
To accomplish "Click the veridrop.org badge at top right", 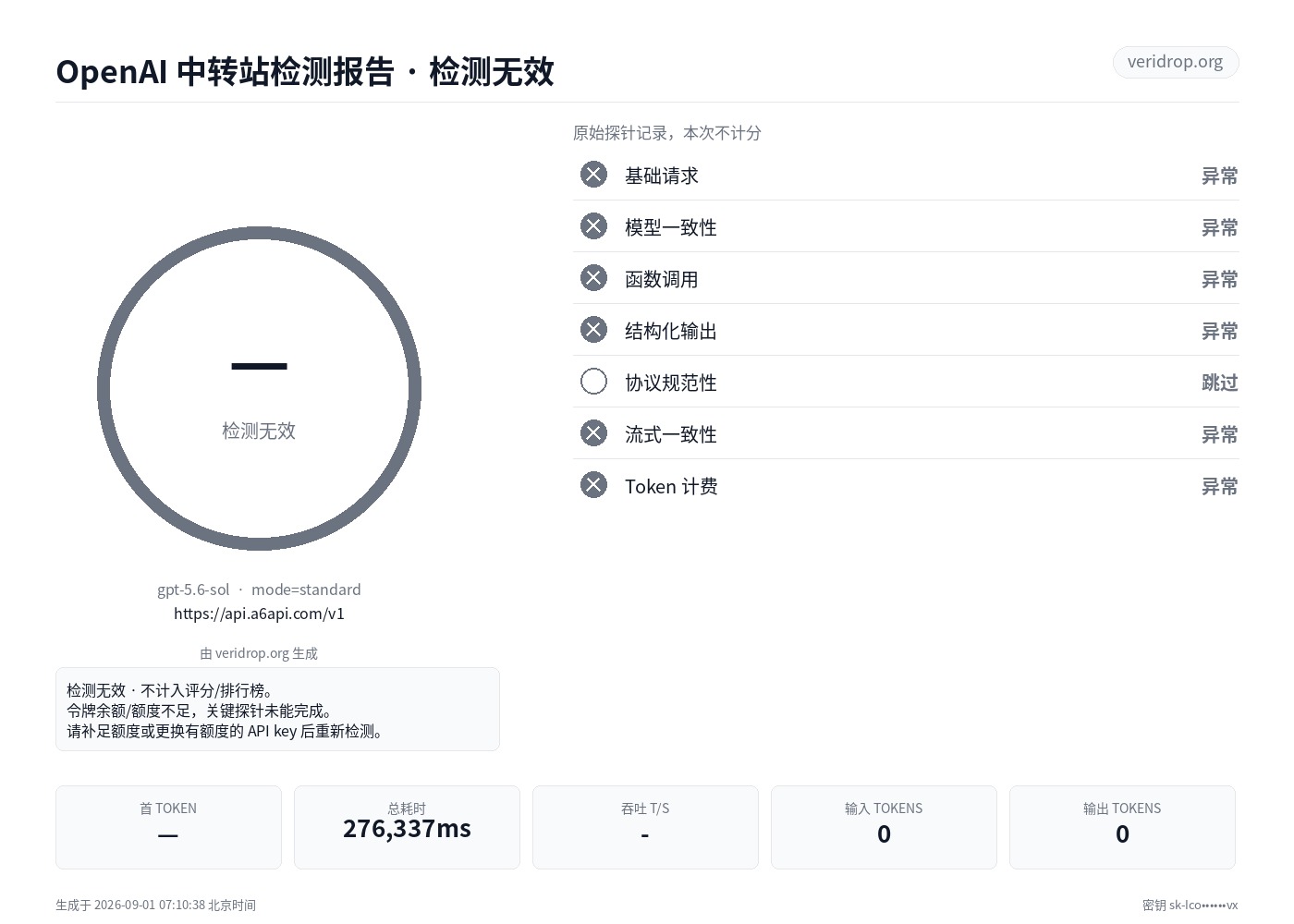I will 1175,62.
